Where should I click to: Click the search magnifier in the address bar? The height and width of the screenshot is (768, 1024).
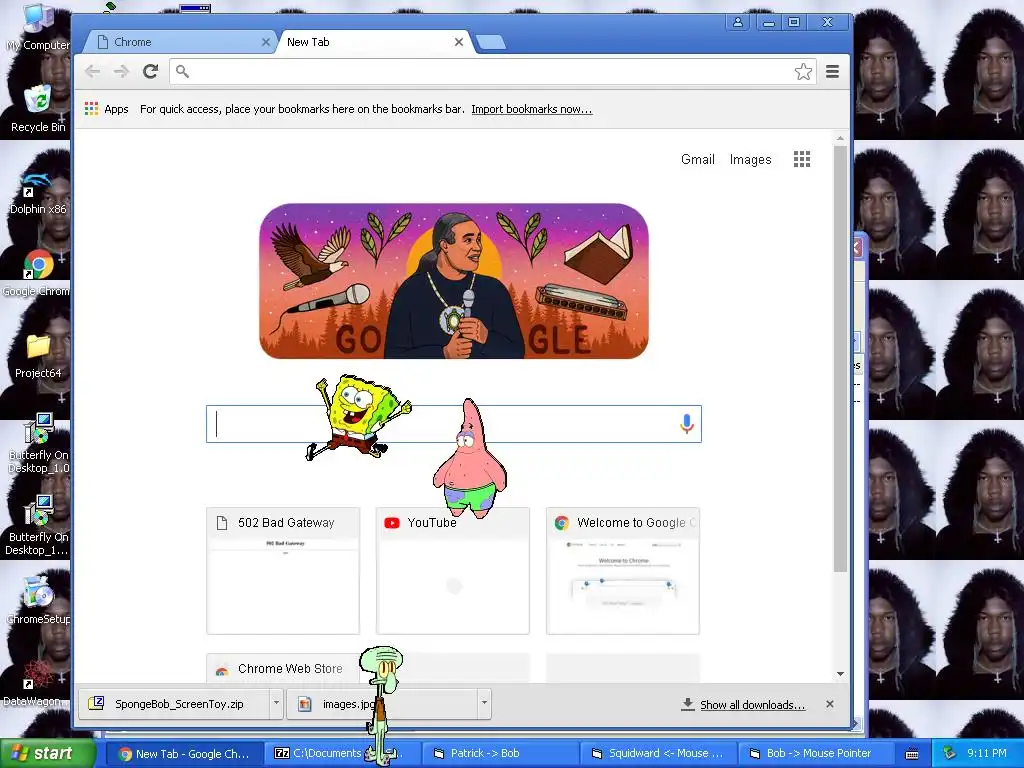182,71
